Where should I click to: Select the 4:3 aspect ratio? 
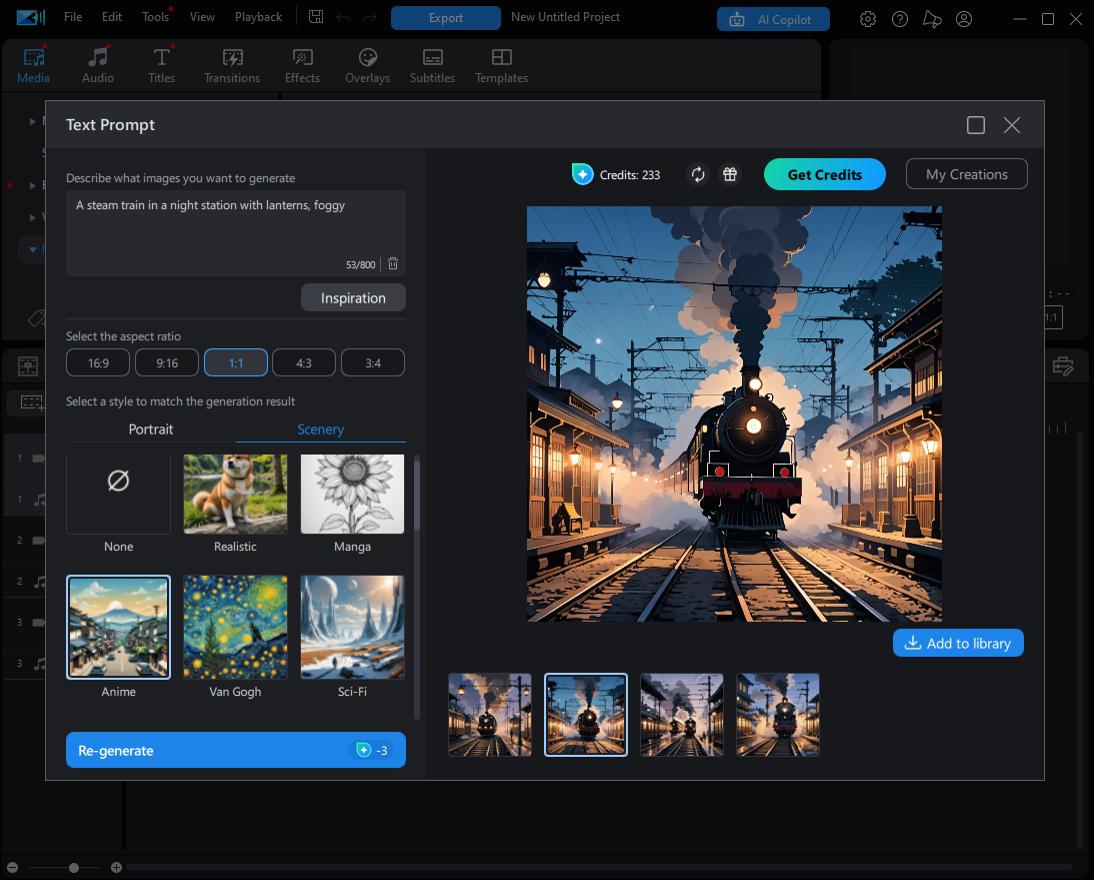point(304,363)
